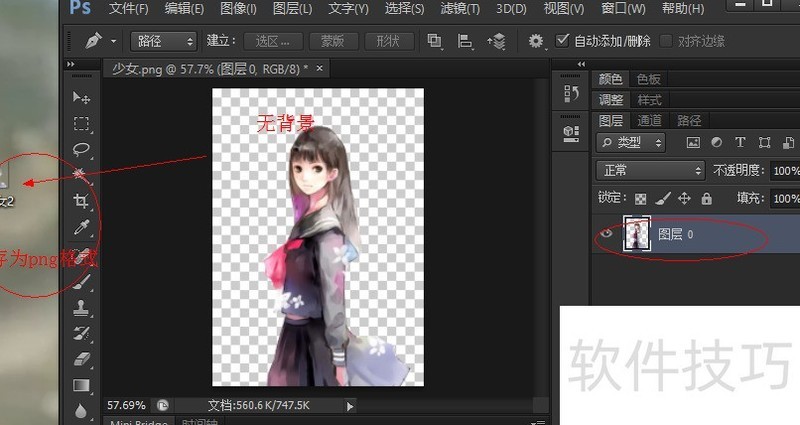Select the Crop tool
The image size is (800, 425).
(x=82, y=201)
